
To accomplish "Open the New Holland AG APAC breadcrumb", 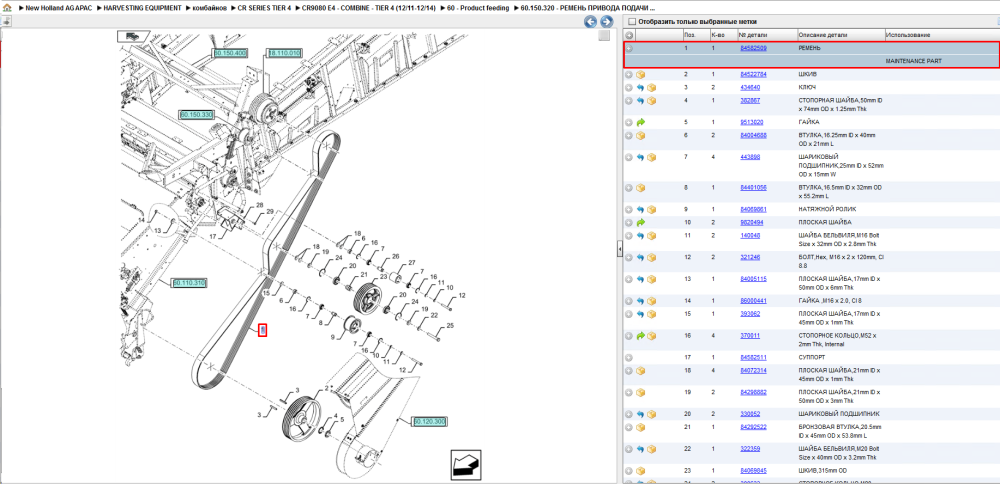I will click(57, 8).
